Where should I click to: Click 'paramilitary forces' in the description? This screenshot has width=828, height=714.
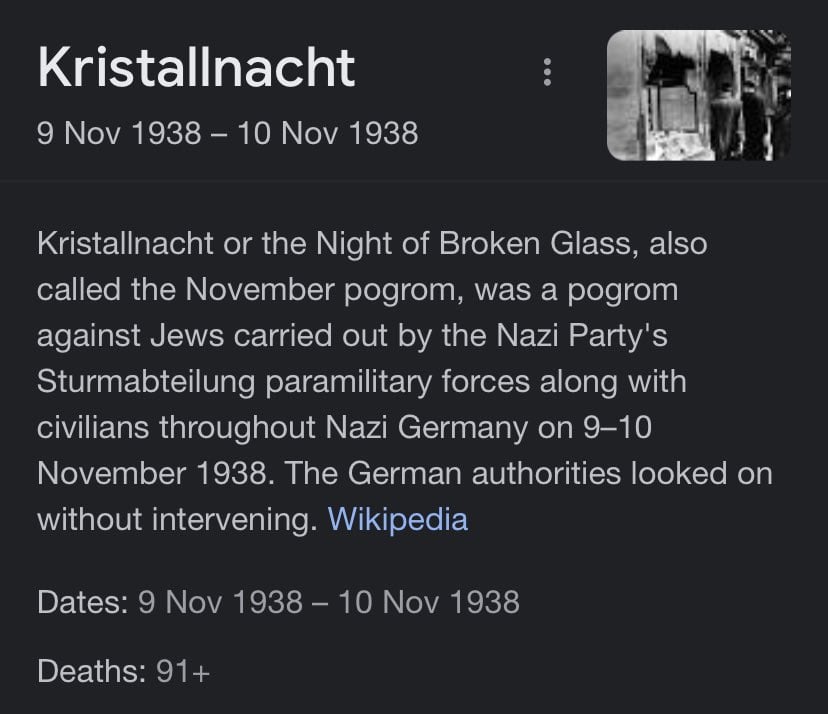398,382
